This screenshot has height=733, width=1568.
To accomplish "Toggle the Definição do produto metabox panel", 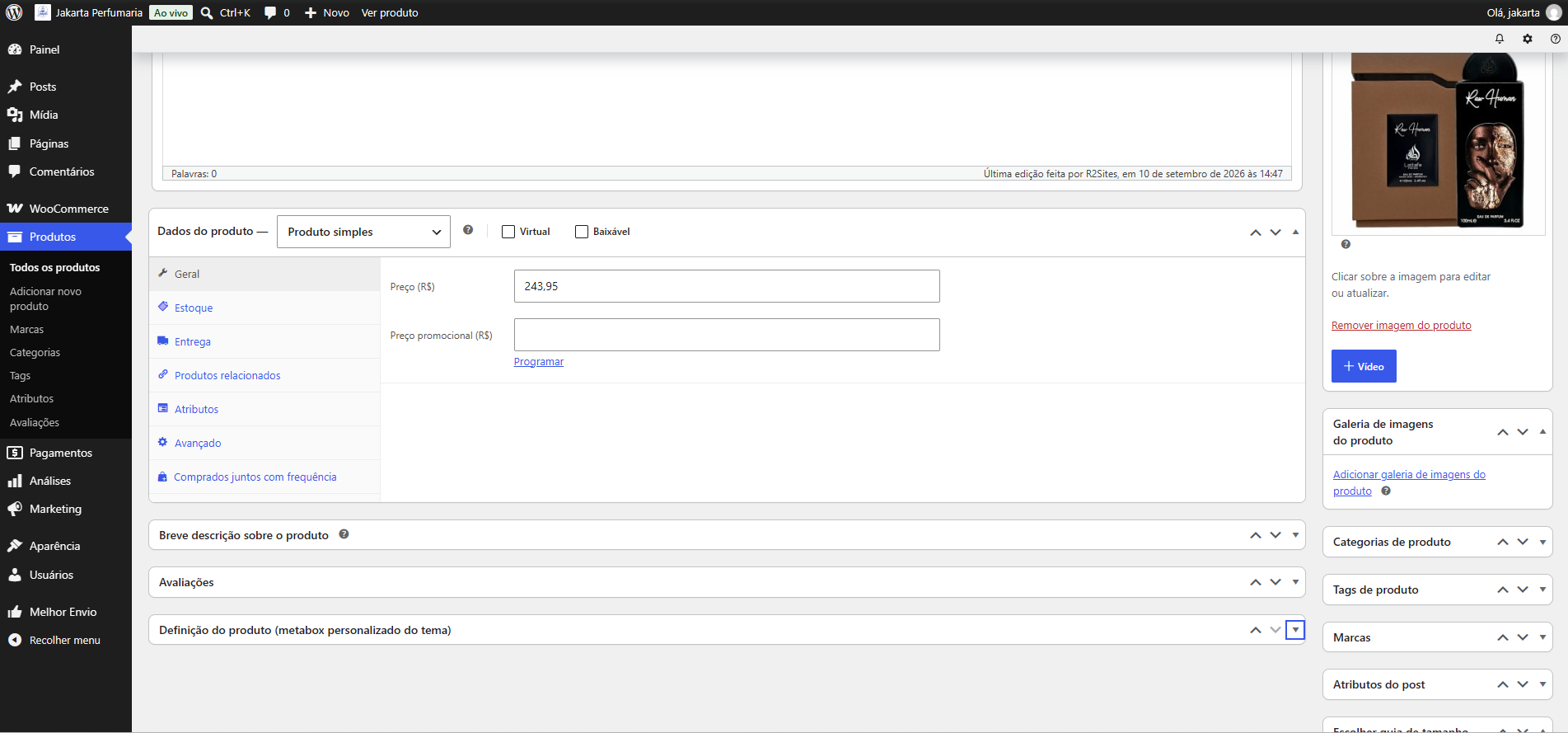I will (x=1295, y=630).
